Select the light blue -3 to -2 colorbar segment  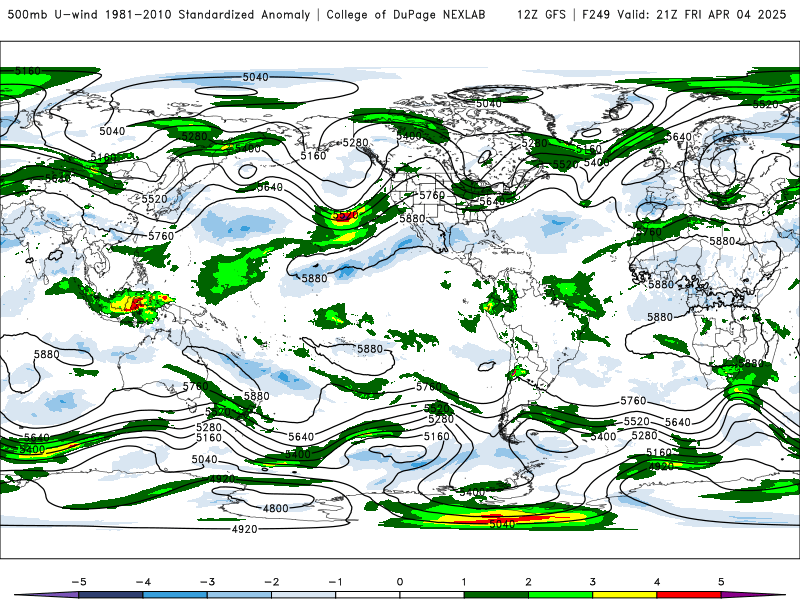click(239, 595)
